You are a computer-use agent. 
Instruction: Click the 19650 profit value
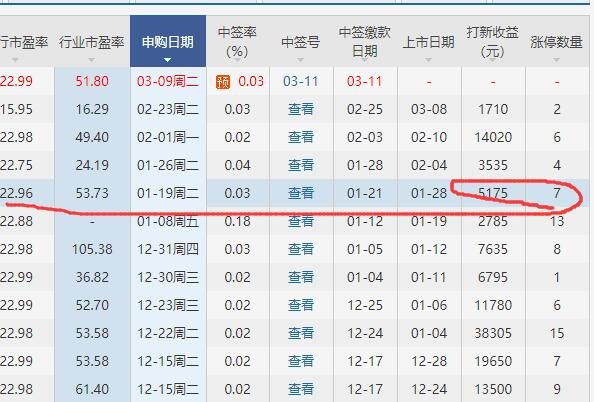pyautogui.click(x=493, y=361)
